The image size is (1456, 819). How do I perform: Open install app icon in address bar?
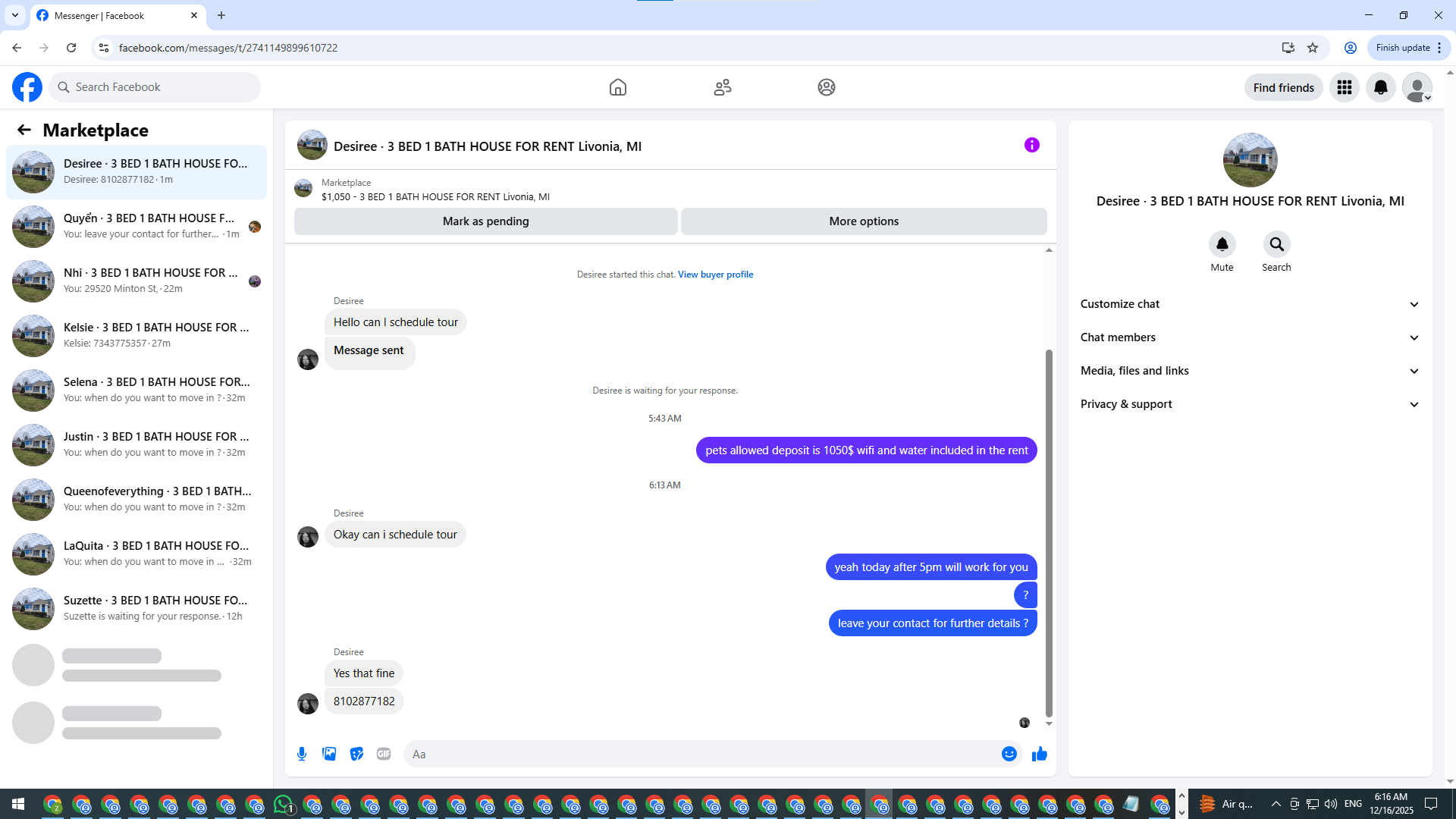click(x=1288, y=48)
